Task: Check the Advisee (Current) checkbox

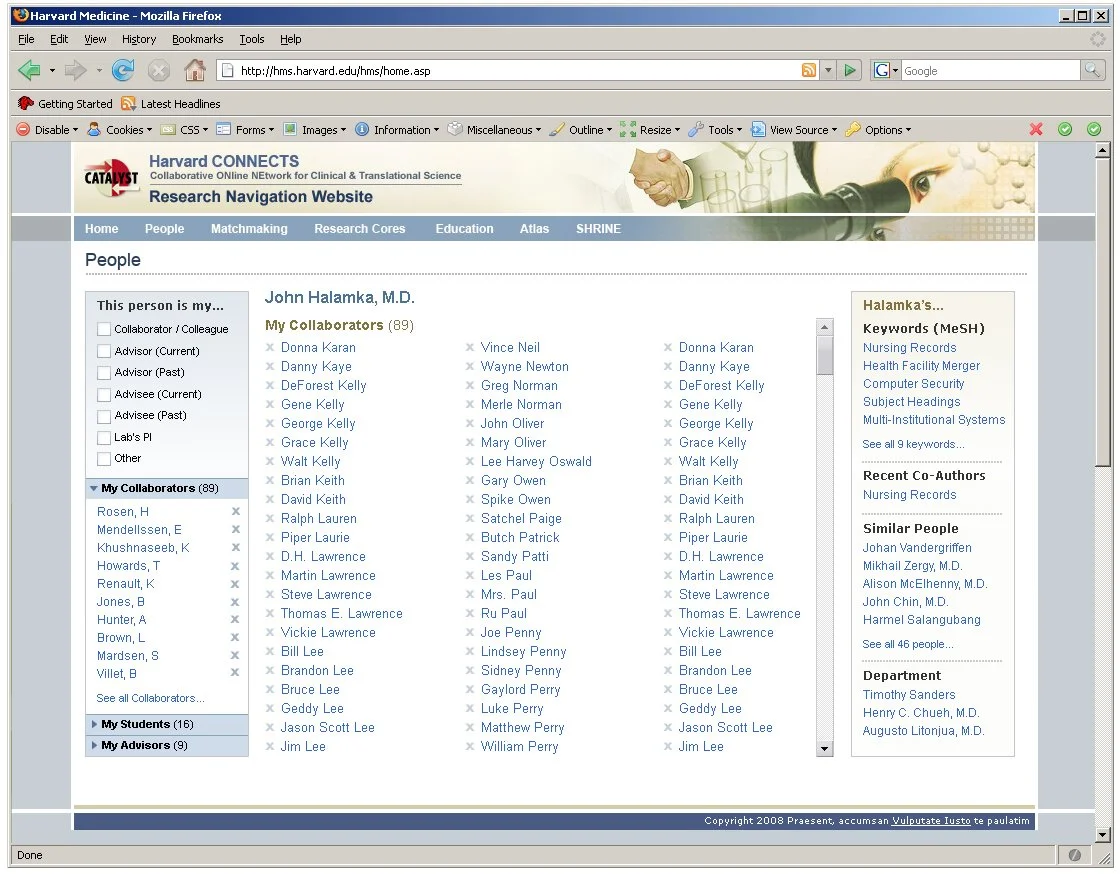Action: pos(104,394)
